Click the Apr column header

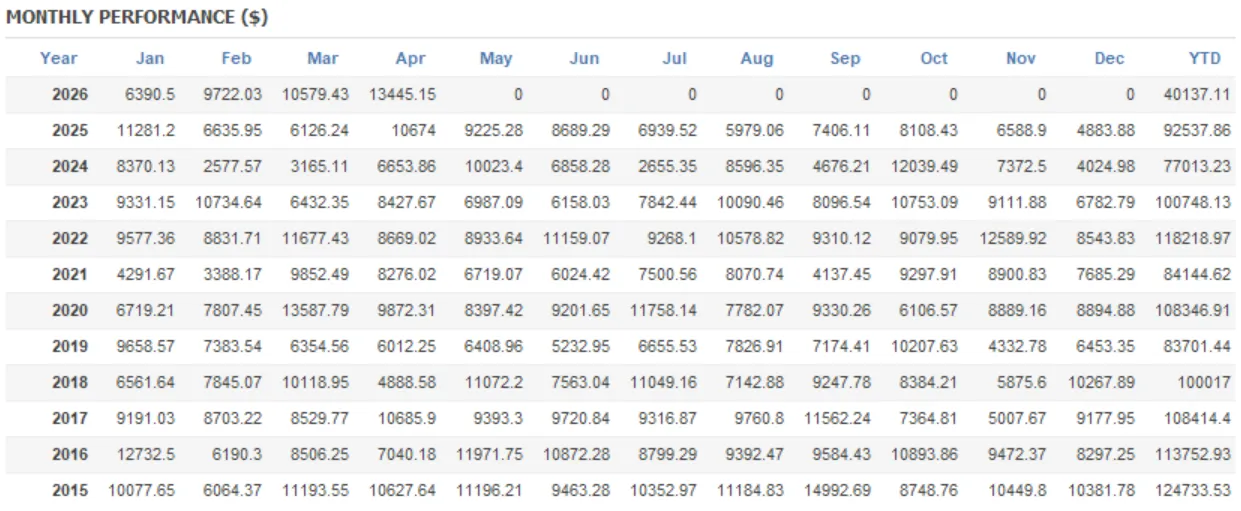410,58
